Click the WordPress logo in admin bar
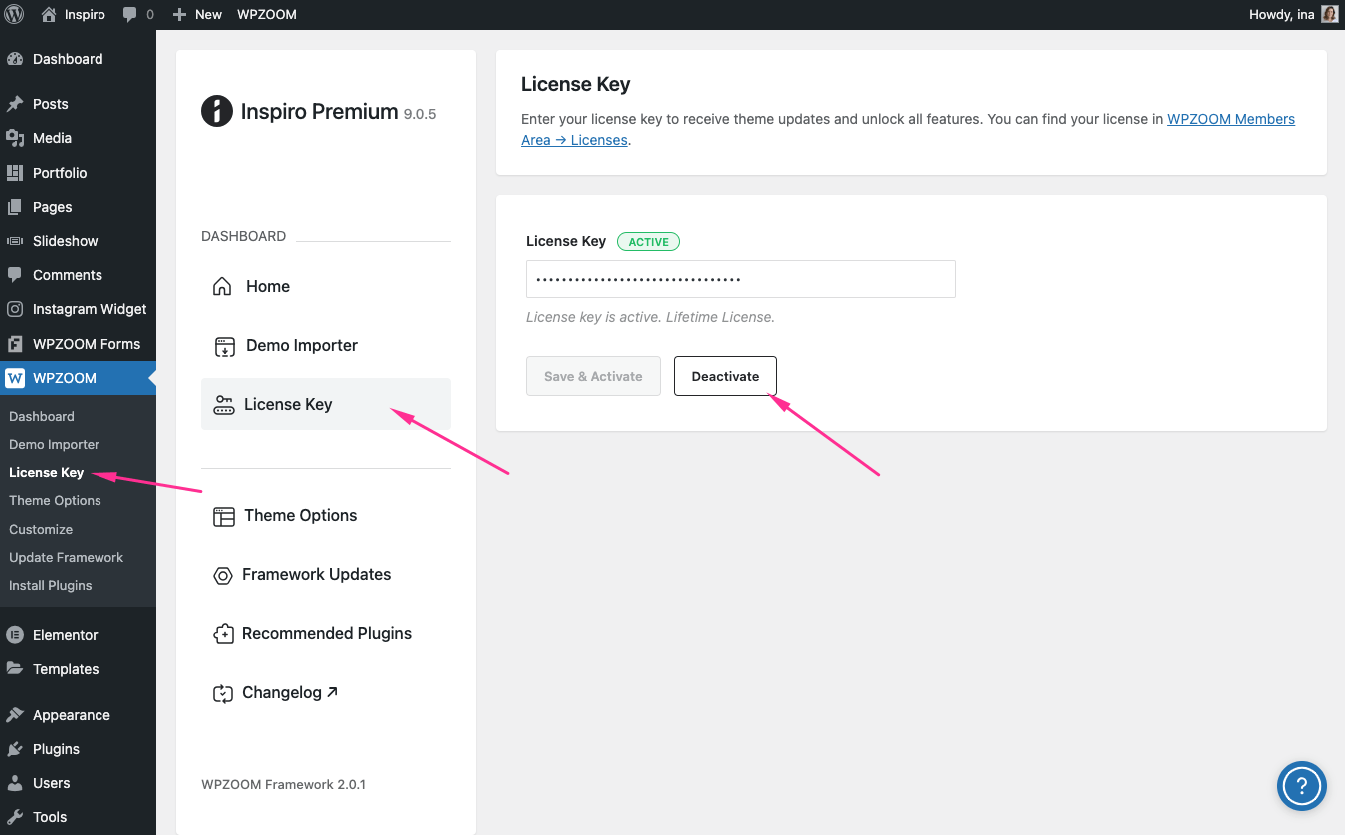 click(14, 14)
